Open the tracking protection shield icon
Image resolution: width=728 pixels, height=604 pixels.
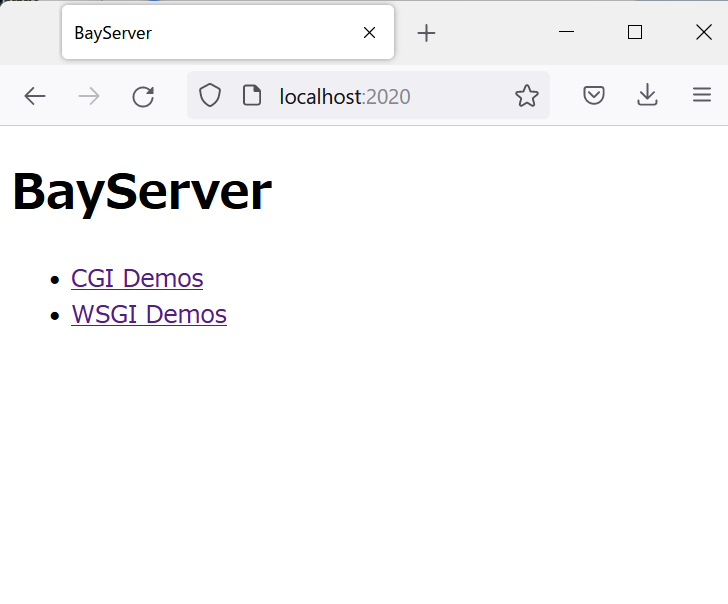[x=210, y=96]
